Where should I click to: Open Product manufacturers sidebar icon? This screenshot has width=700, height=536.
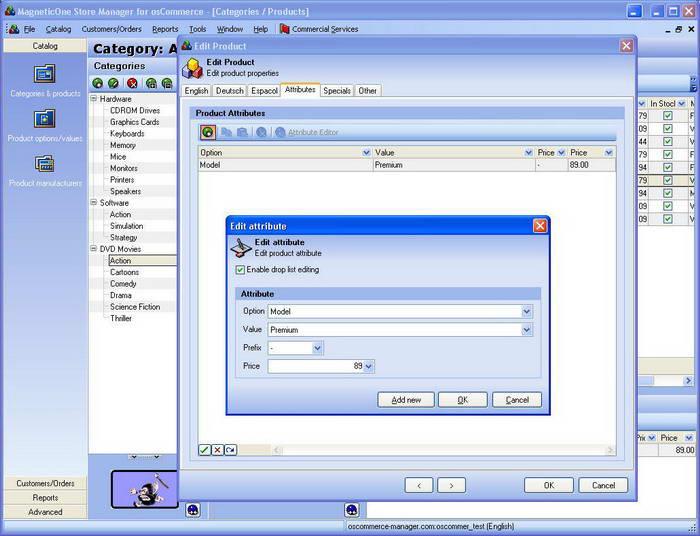45,164
